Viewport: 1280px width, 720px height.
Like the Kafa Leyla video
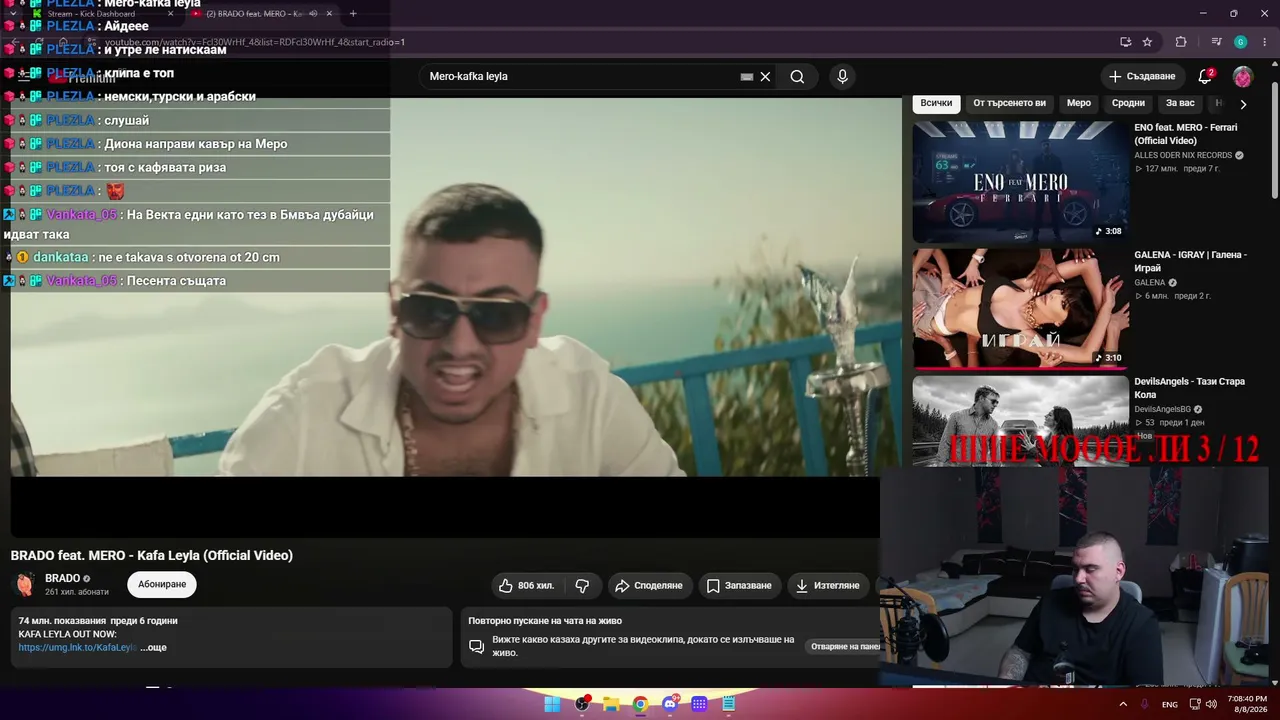point(527,586)
